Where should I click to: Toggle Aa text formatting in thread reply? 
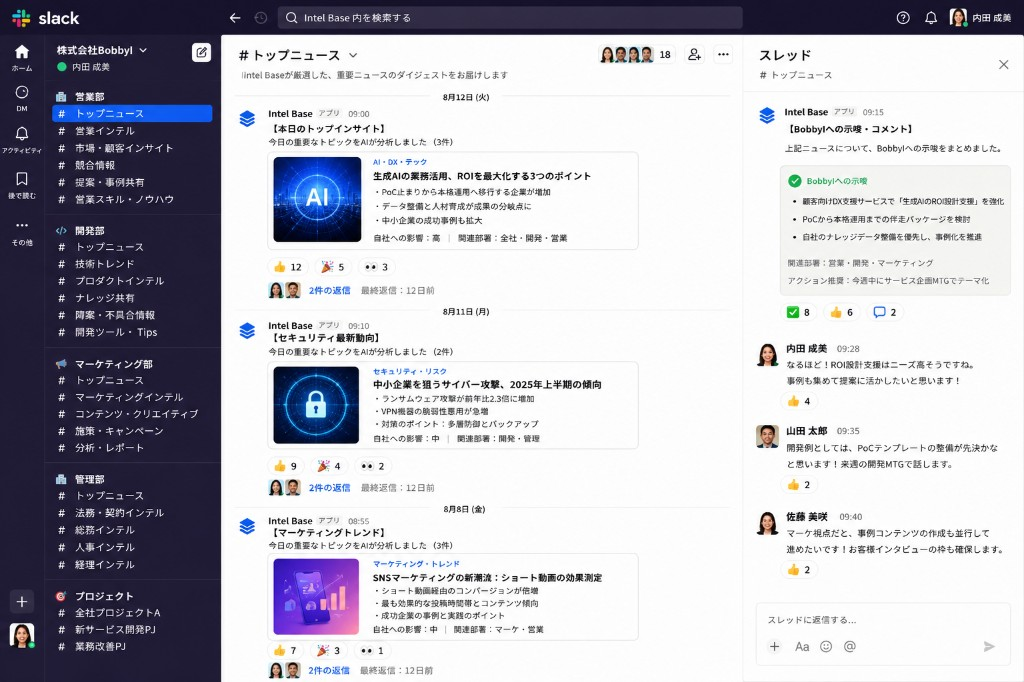[x=802, y=647]
